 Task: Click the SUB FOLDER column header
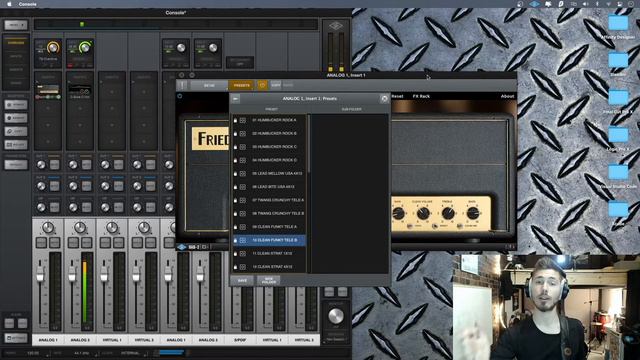coord(351,109)
